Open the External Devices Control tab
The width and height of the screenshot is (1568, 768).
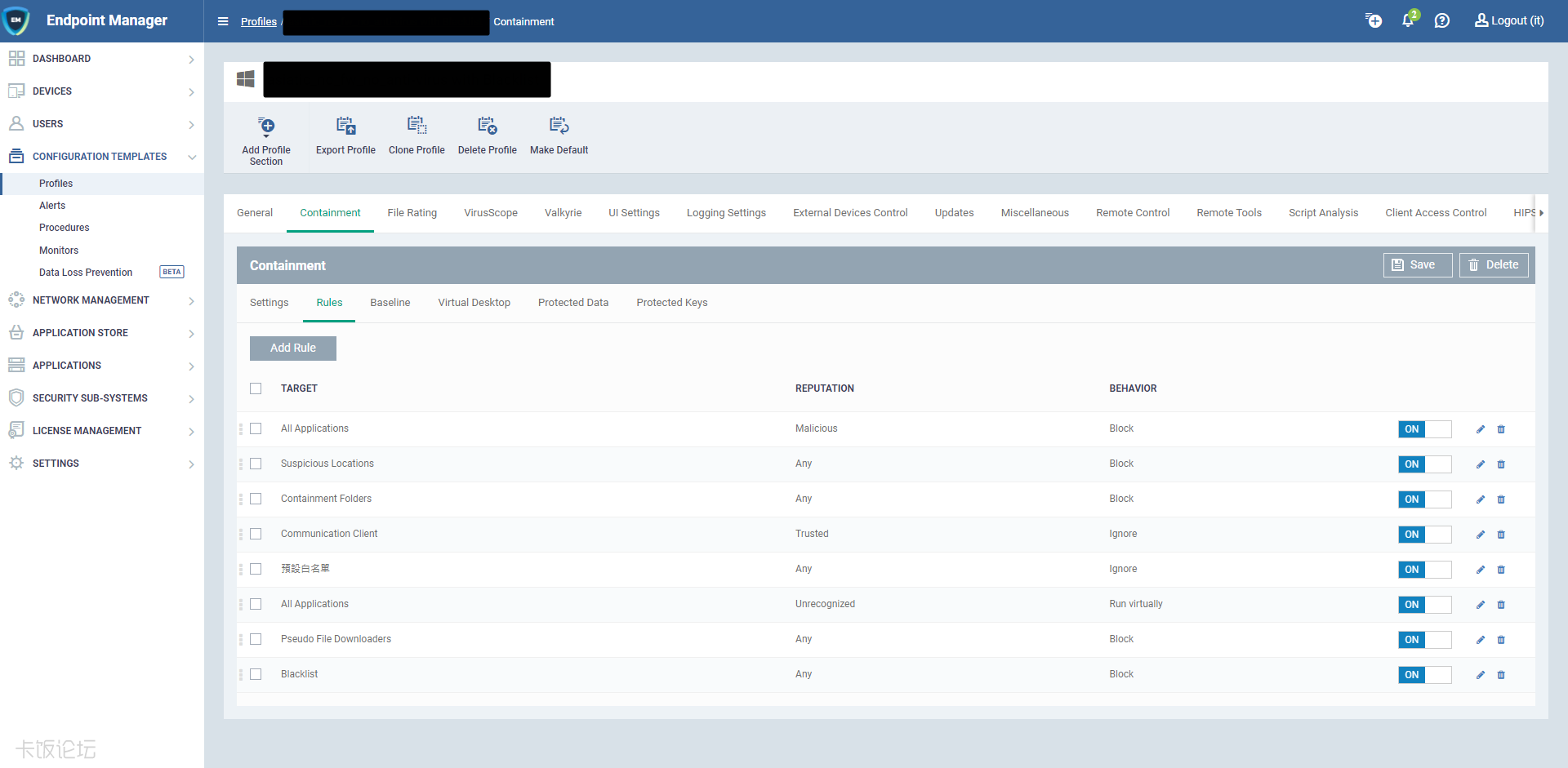pyautogui.click(x=850, y=213)
